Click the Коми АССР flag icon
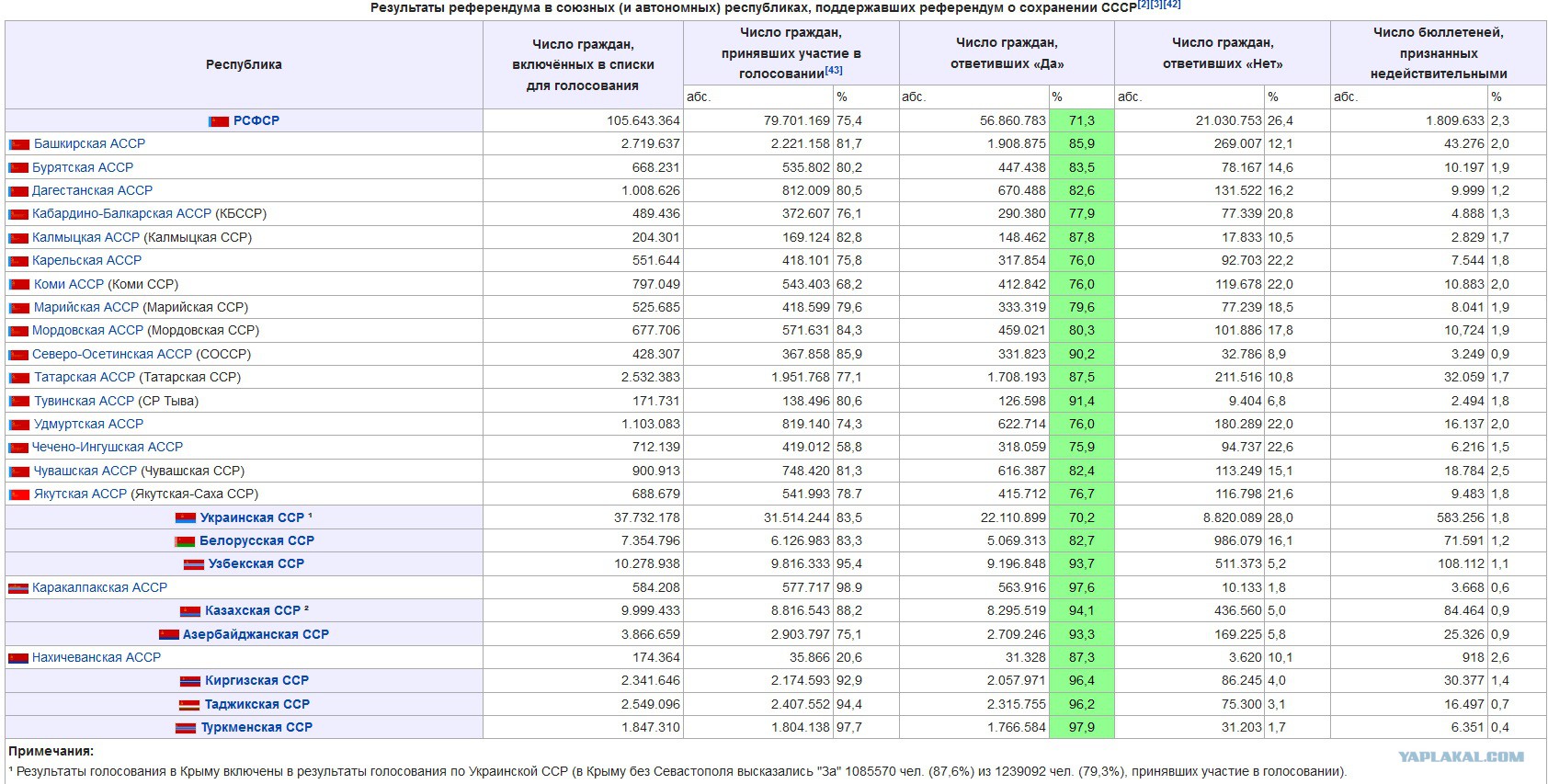Screen dimensions: 1548x784 (x=19, y=285)
